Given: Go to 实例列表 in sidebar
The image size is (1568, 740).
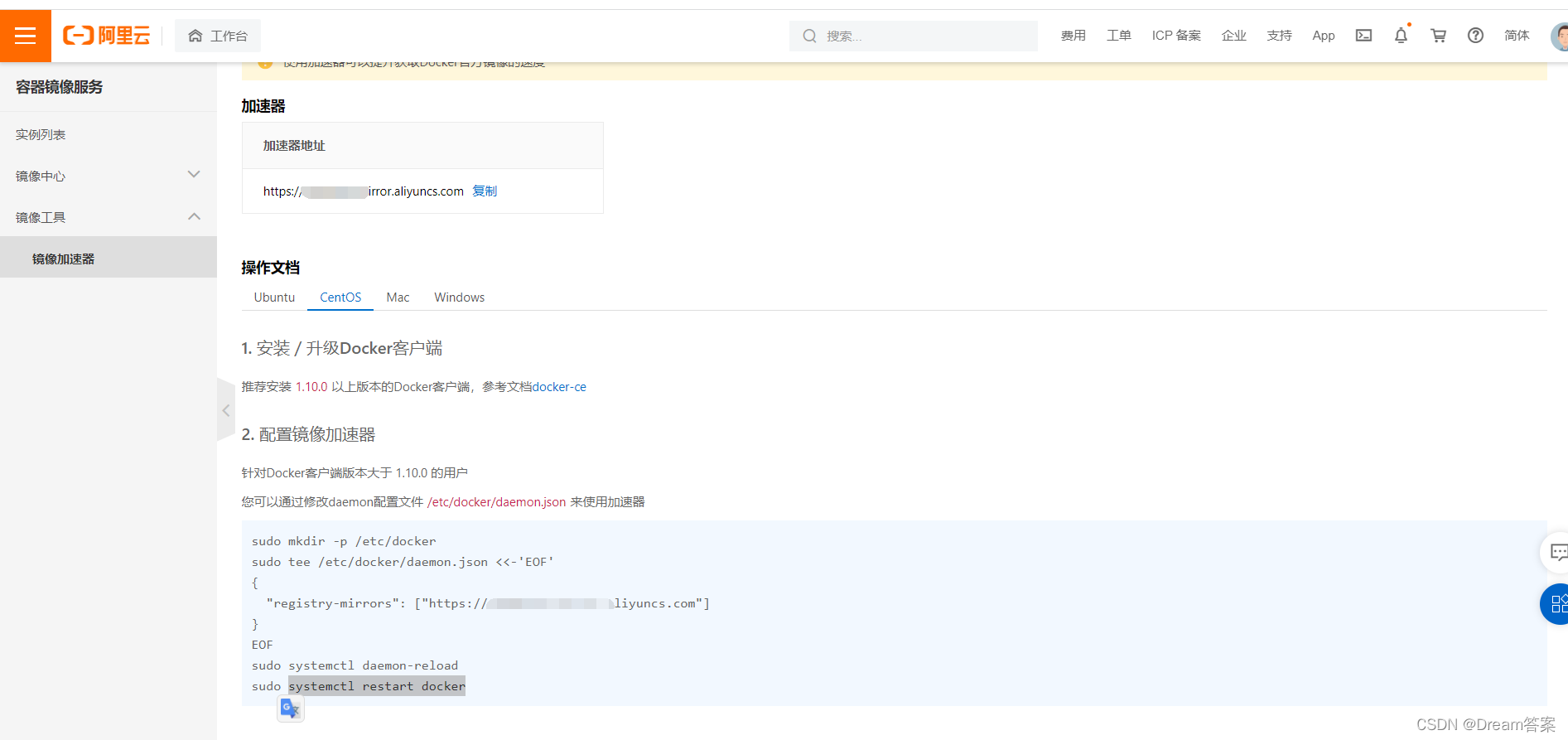Looking at the screenshot, I should [41, 134].
